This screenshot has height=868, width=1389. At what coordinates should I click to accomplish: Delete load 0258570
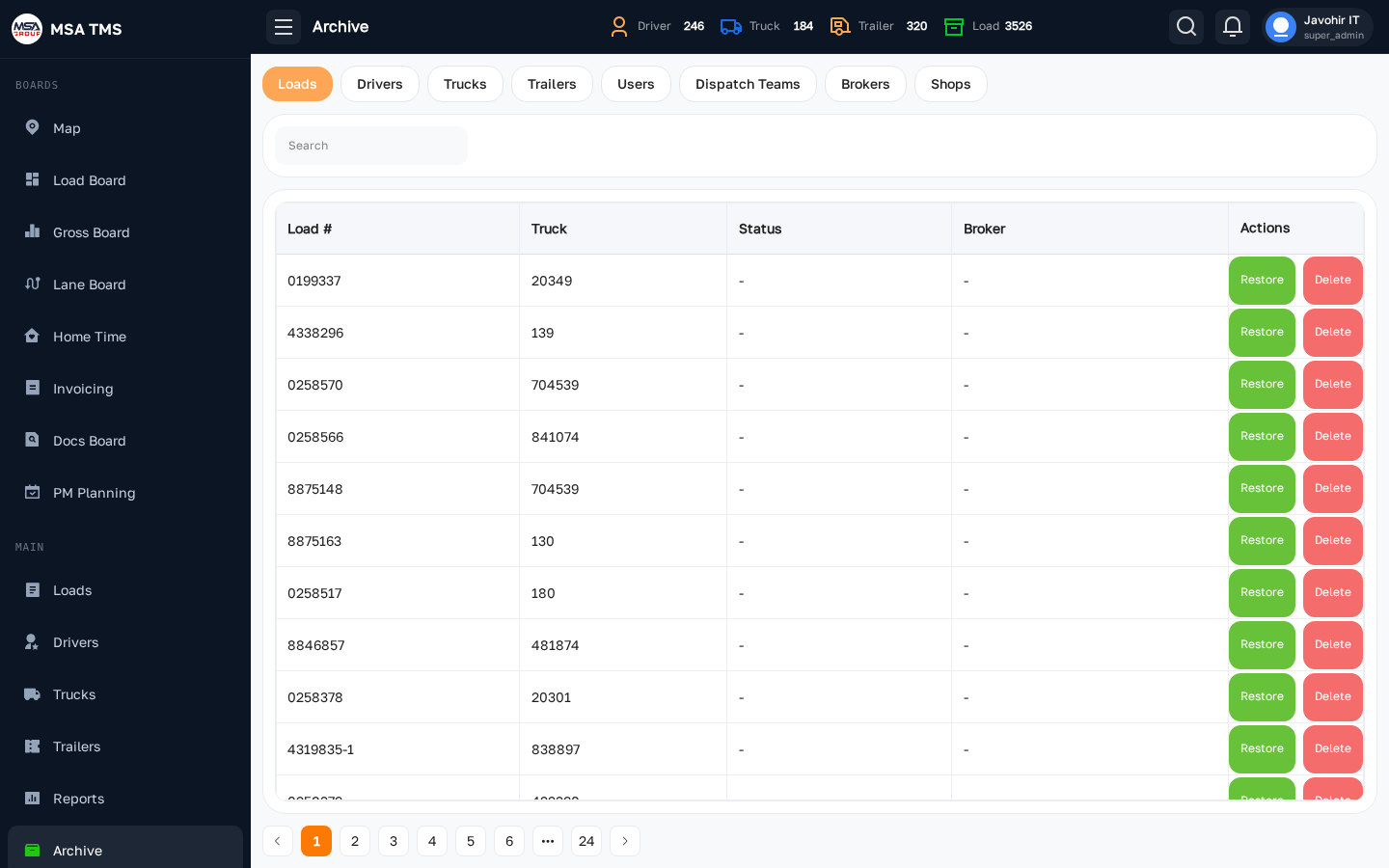coord(1333,384)
